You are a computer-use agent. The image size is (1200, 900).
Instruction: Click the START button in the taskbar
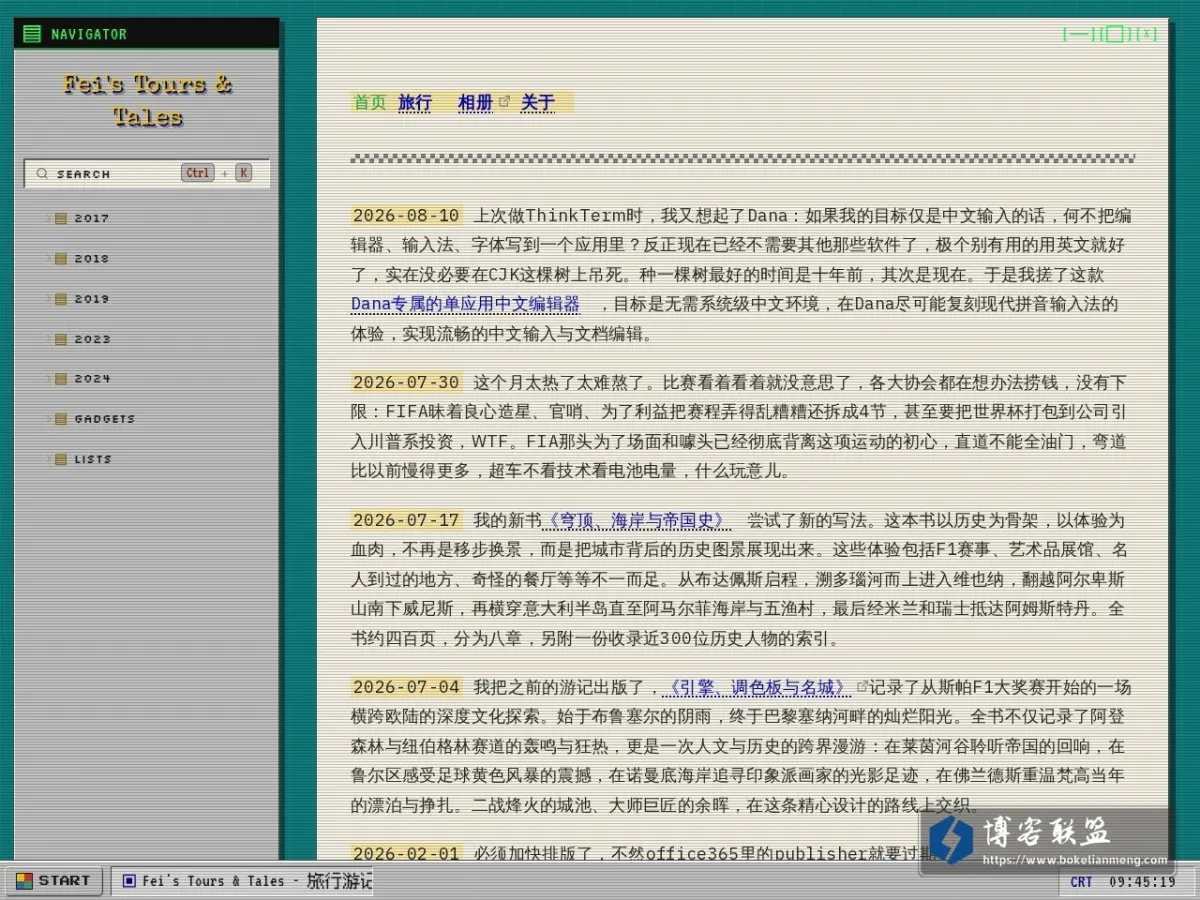(x=54, y=881)
